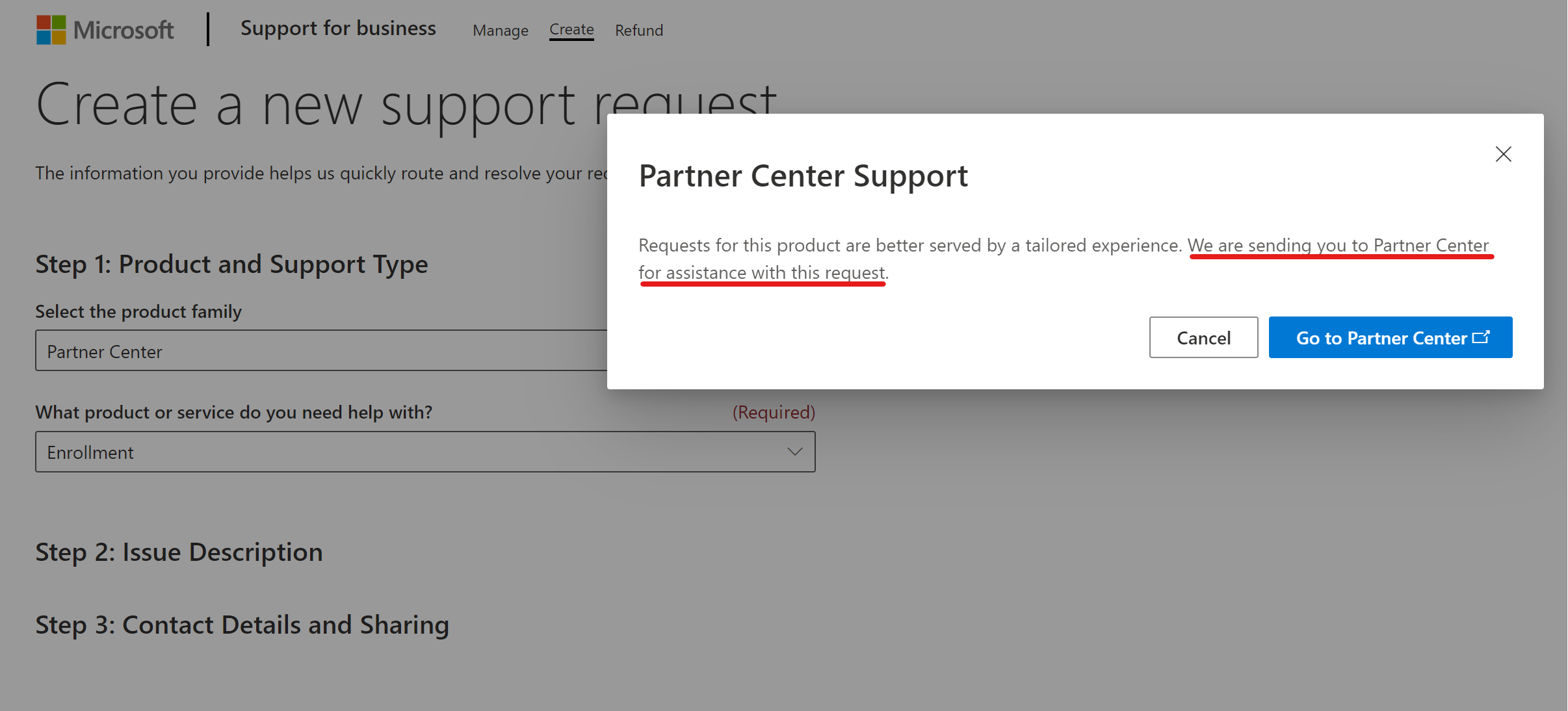The height and width of the screenshot is (711, 1568).
Task: Go to the Refund tab
Action: [x=639, y=30]
